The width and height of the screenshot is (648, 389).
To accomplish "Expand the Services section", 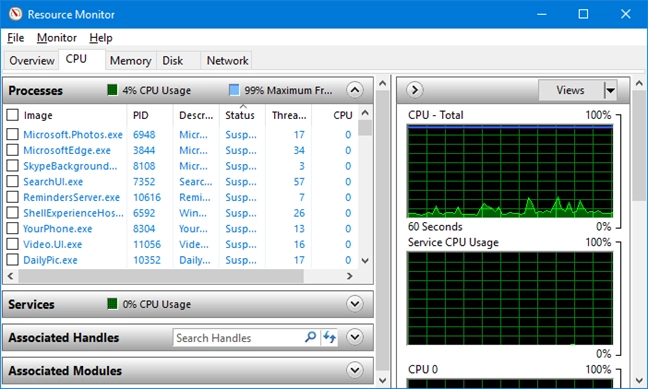I will [355, 304].
